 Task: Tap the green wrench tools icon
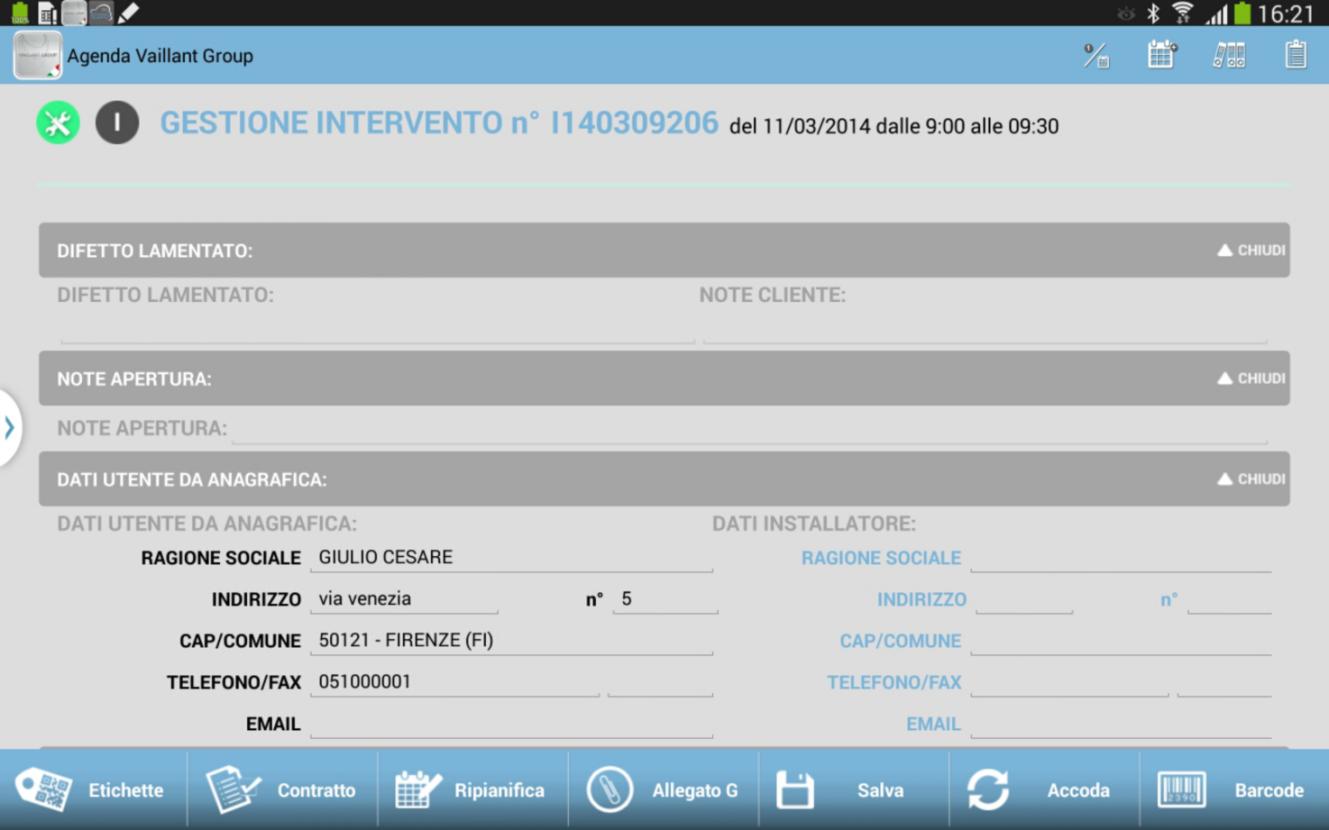coord(58,123)
